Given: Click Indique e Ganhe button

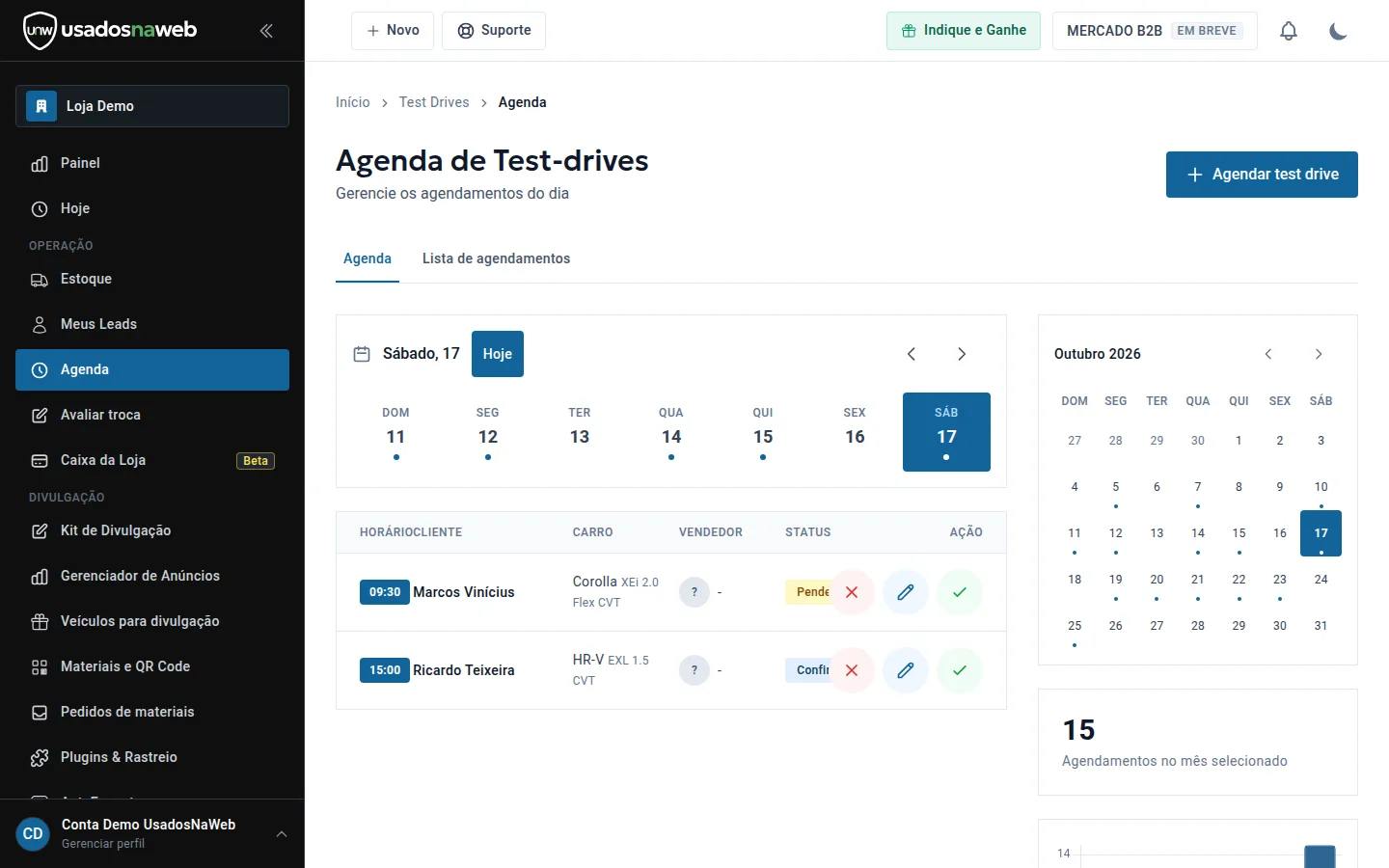Looking at the screenshot, I should [x=964, y=31].
